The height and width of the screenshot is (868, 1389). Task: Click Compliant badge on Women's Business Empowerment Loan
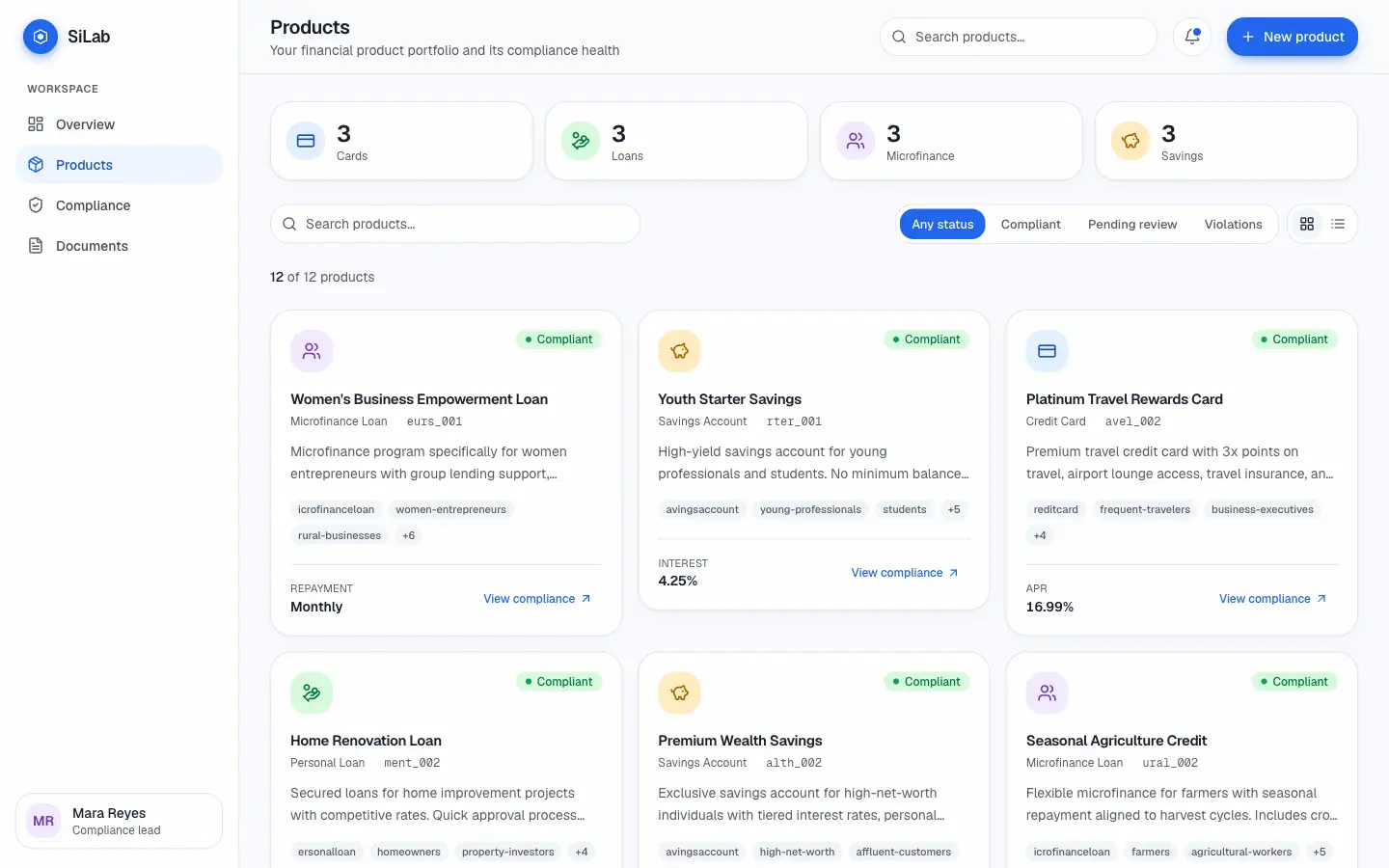558,339
